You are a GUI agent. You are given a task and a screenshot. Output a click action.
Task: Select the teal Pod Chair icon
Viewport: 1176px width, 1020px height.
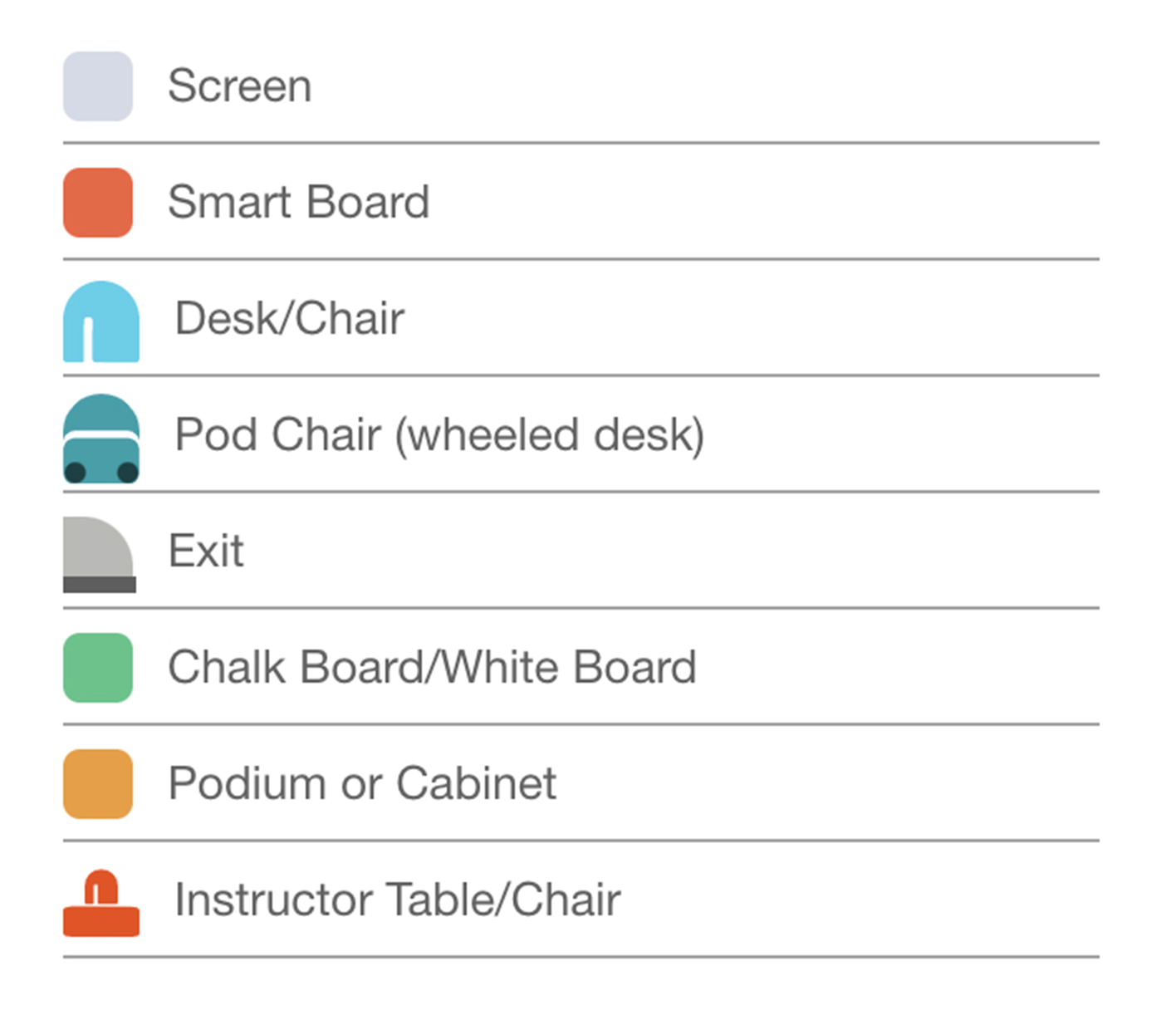click(100, 439)
